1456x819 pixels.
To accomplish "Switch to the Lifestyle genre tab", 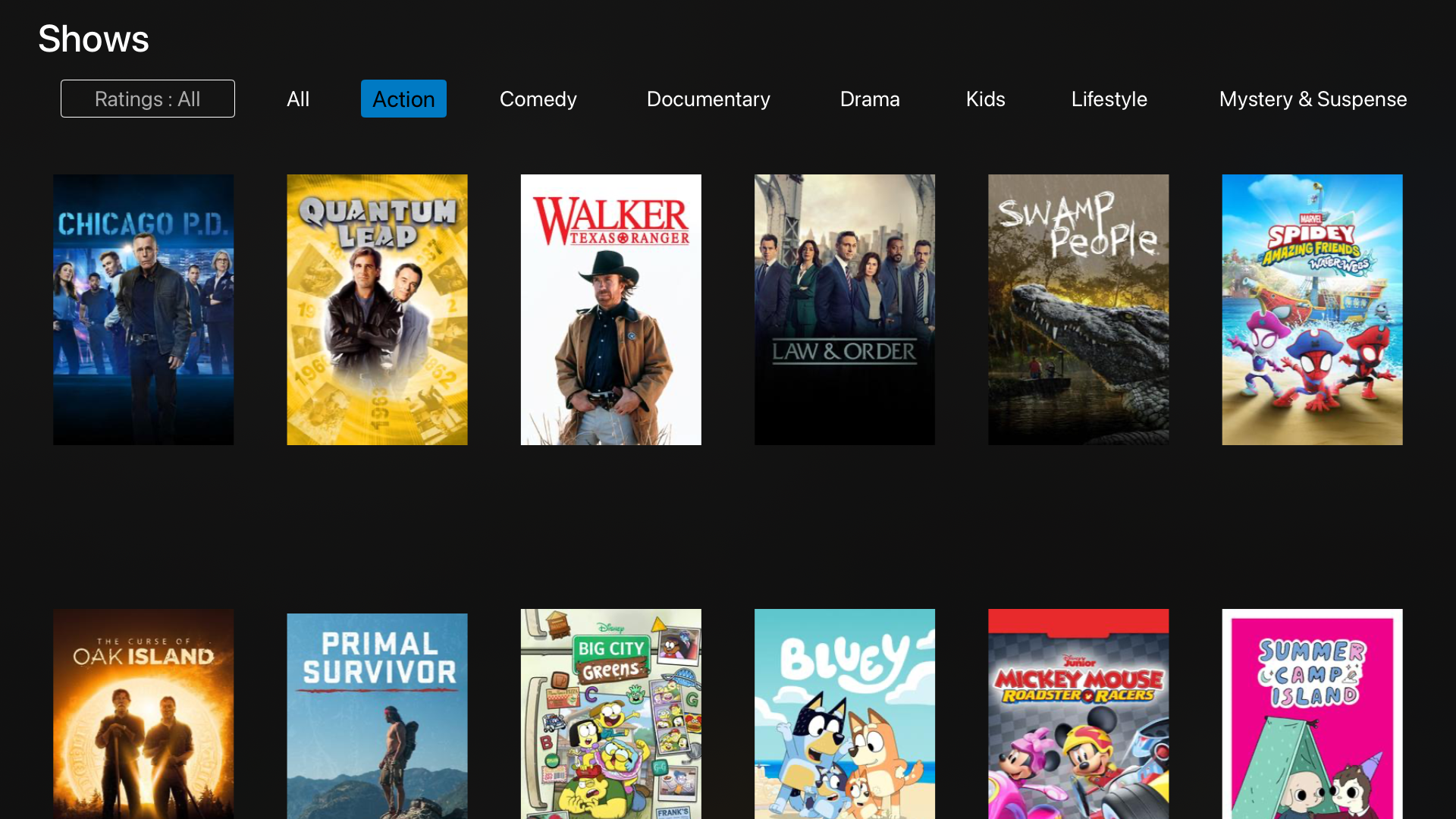I will (x=1109, y=99).
